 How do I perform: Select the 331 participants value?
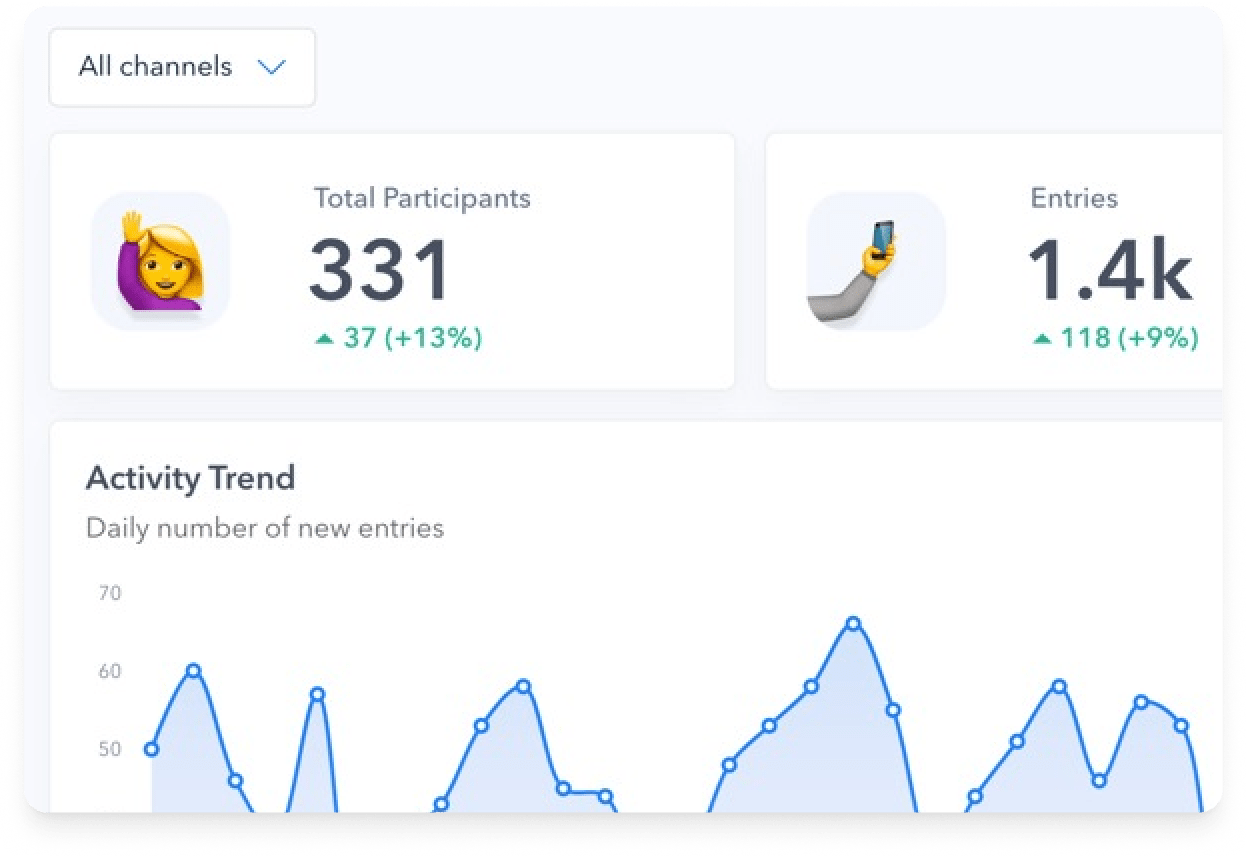click(x=379, y=270)
